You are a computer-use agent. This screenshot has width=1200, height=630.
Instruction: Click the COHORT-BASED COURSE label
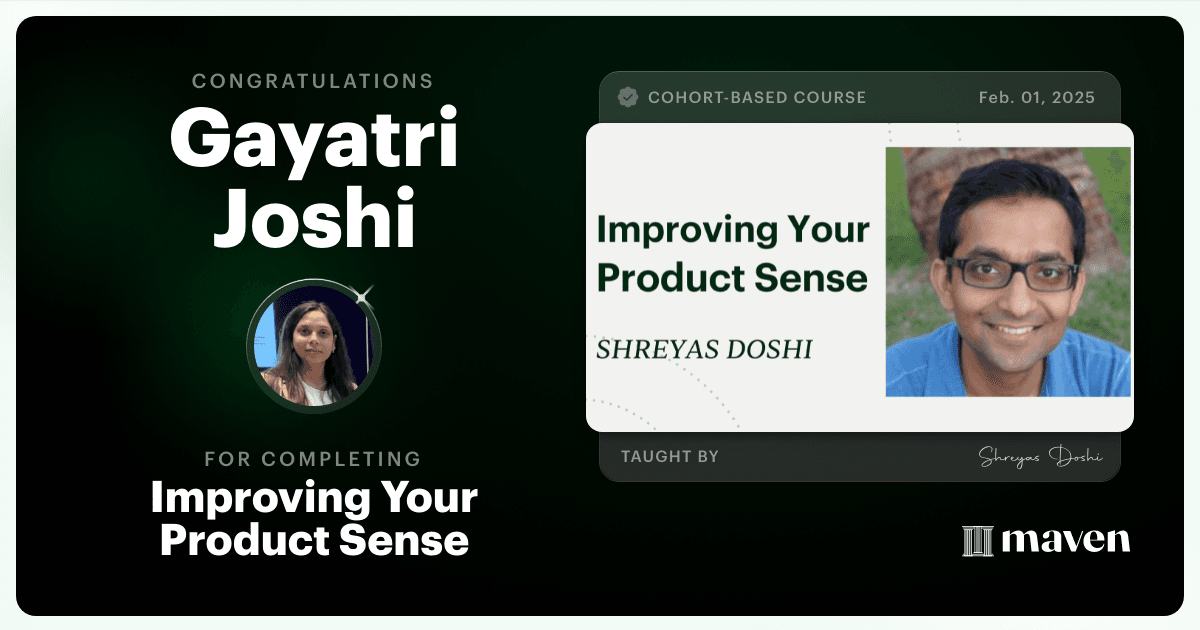[757, 98]
